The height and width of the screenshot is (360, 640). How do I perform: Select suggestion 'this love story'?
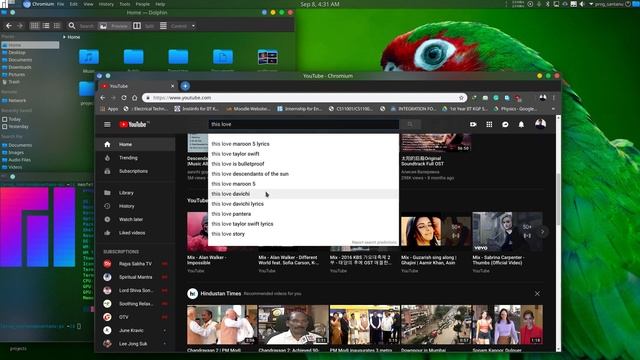tap(303, 234)
